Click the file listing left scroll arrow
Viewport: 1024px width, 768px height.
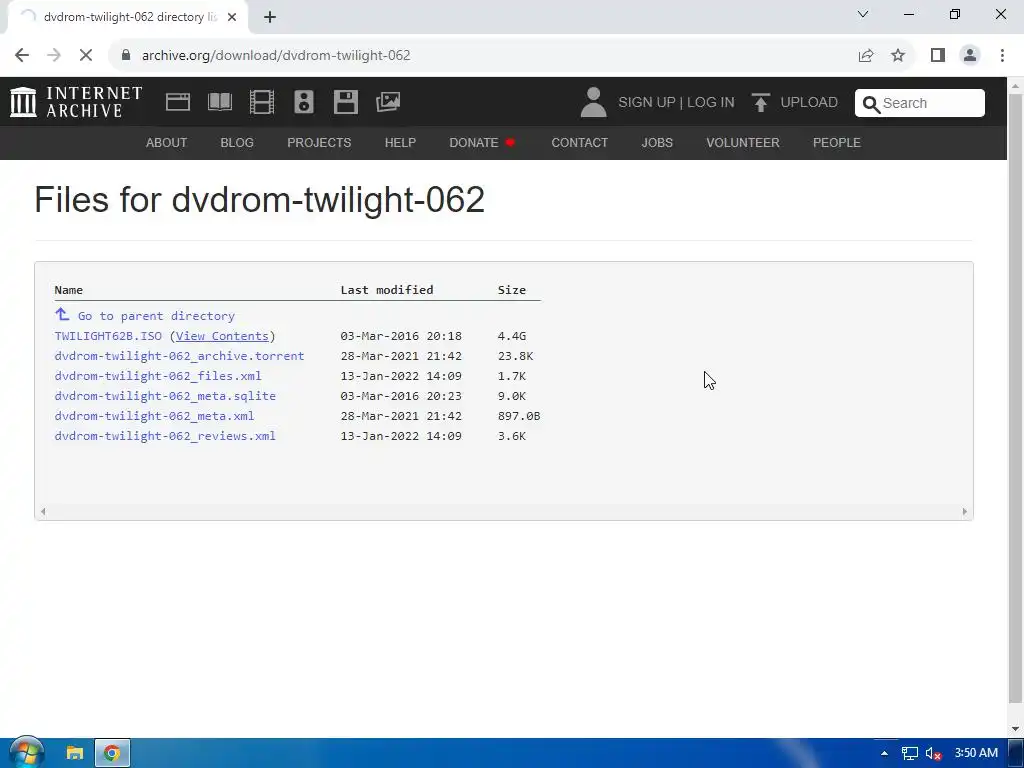(43, 511)
